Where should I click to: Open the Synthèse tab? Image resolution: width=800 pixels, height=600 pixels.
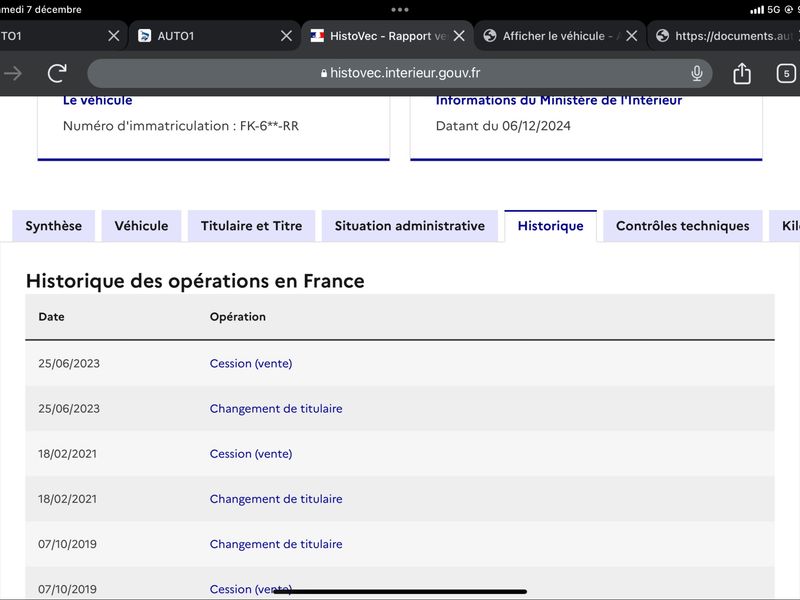tap(54, 226)
